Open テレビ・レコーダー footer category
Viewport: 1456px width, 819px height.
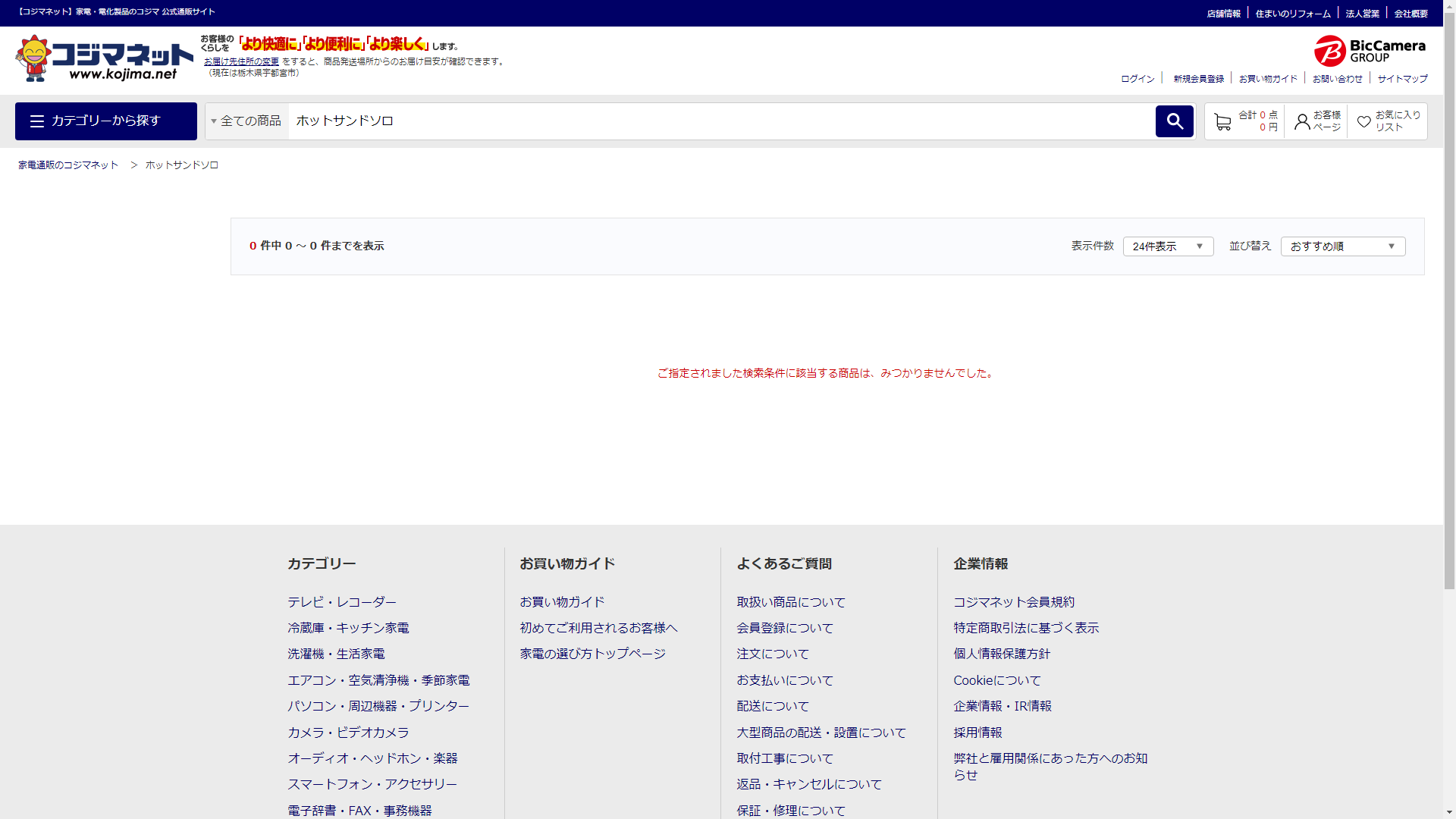(342, 602)
